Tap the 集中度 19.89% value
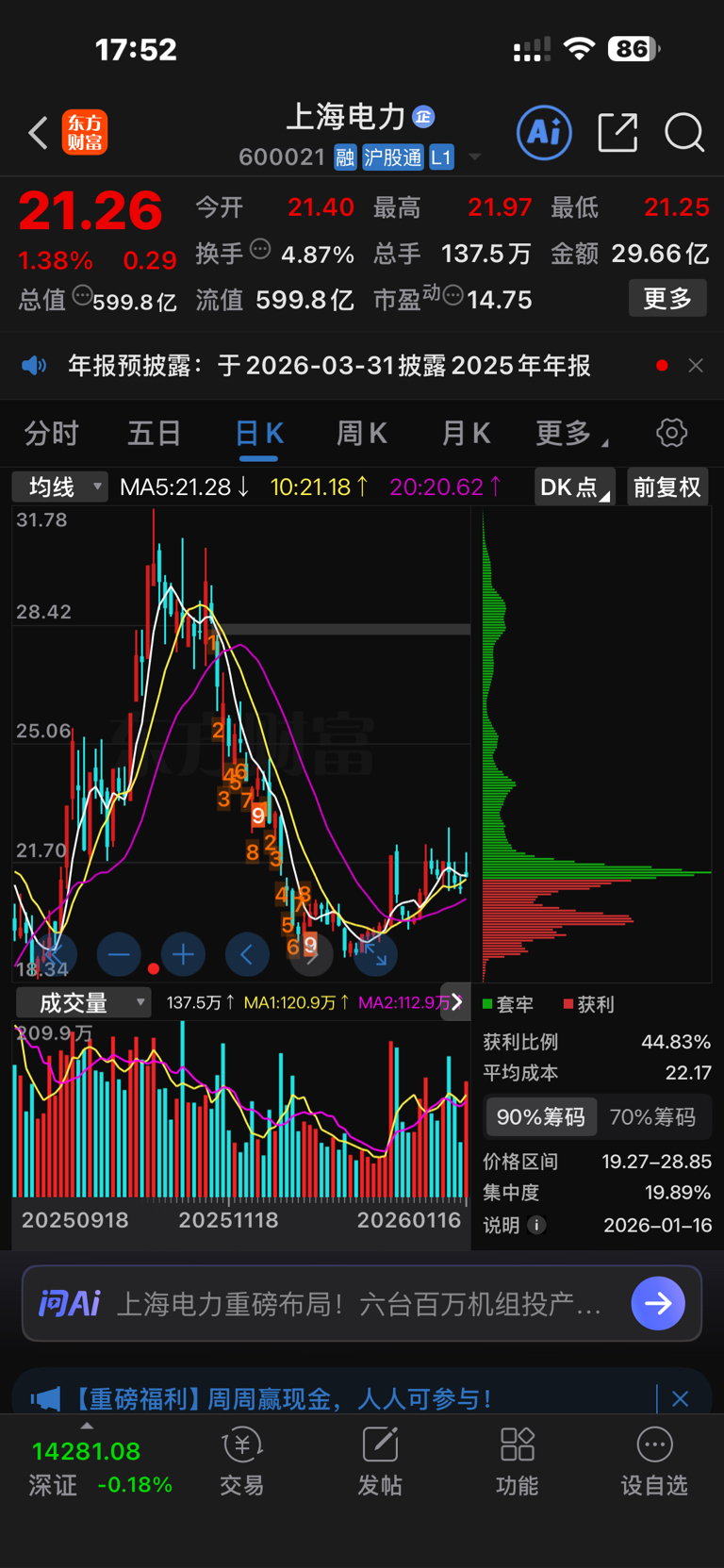Image resolution: width=724 pixels, height=1568 pixels. point(678,1193)
